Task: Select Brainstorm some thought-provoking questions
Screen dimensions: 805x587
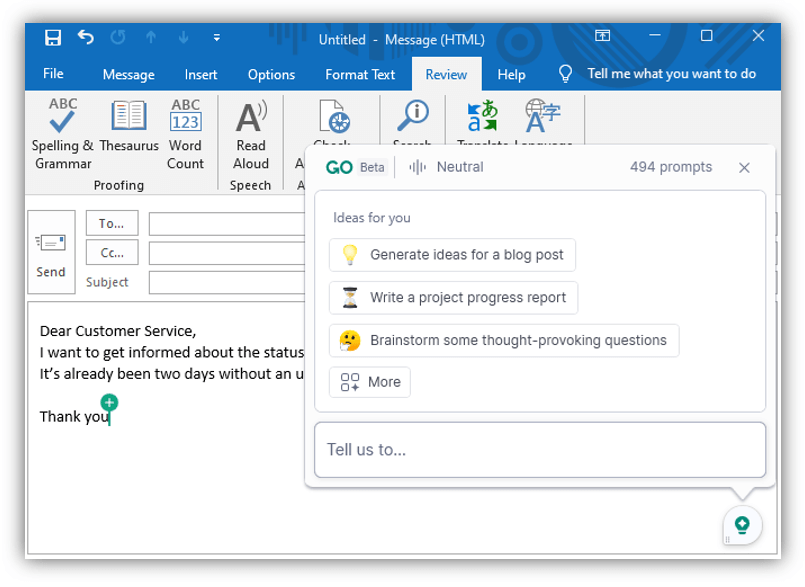Action: (504, 340)
